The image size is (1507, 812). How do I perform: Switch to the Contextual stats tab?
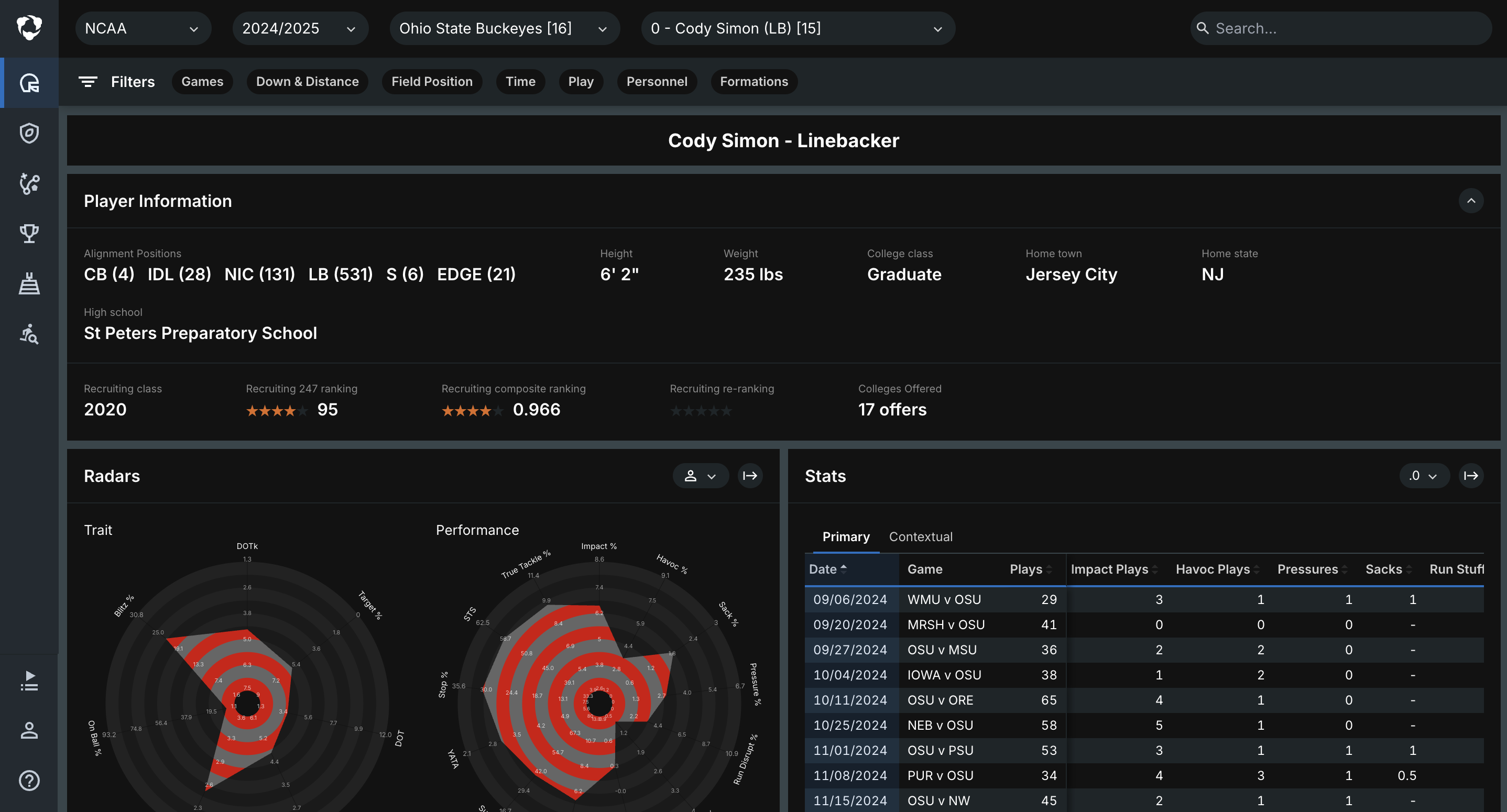921,536
